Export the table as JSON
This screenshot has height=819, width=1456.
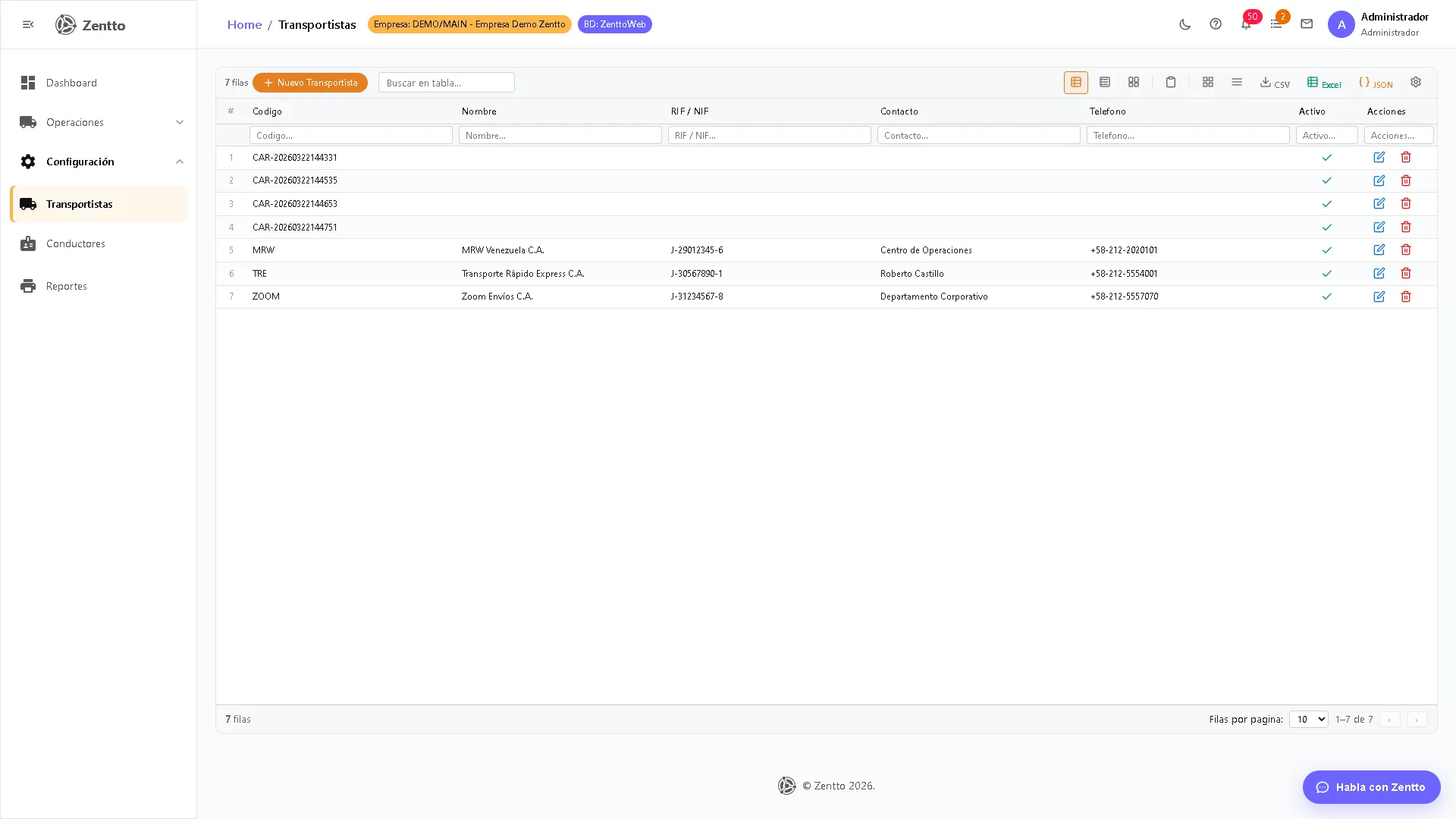tap(1376, 83)
